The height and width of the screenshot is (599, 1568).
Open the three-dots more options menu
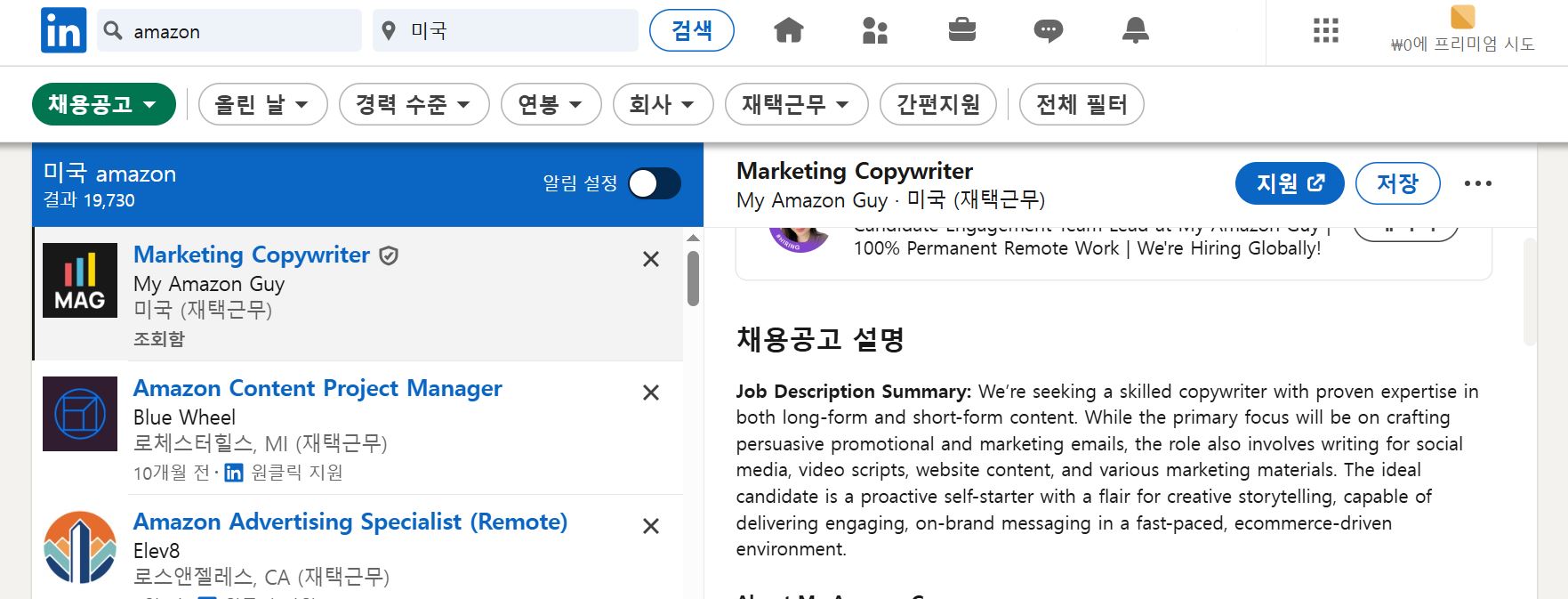[x=1478, y=183]
